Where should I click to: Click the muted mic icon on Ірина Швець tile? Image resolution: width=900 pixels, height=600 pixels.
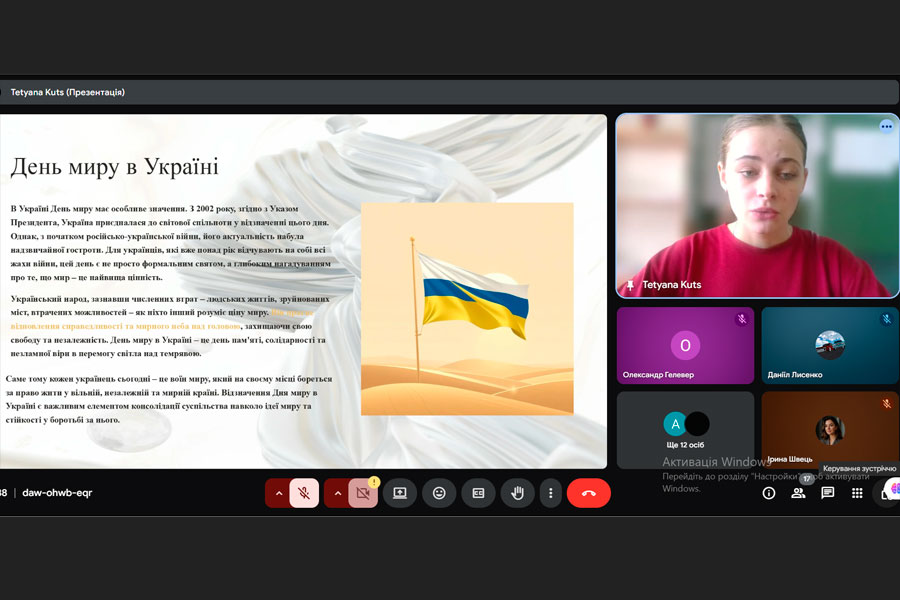886,404
